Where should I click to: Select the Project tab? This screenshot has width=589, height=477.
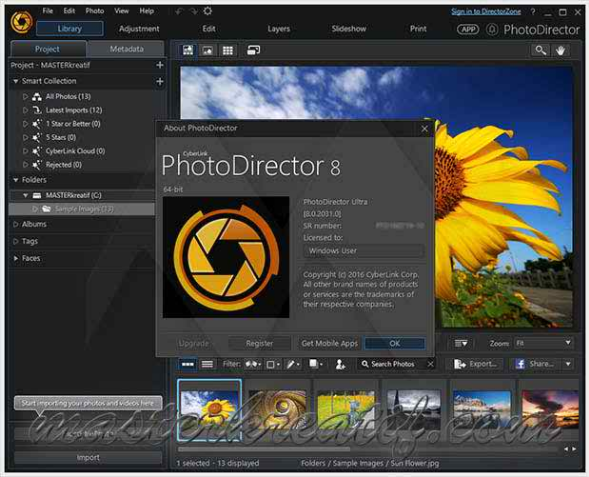point(48,49)
